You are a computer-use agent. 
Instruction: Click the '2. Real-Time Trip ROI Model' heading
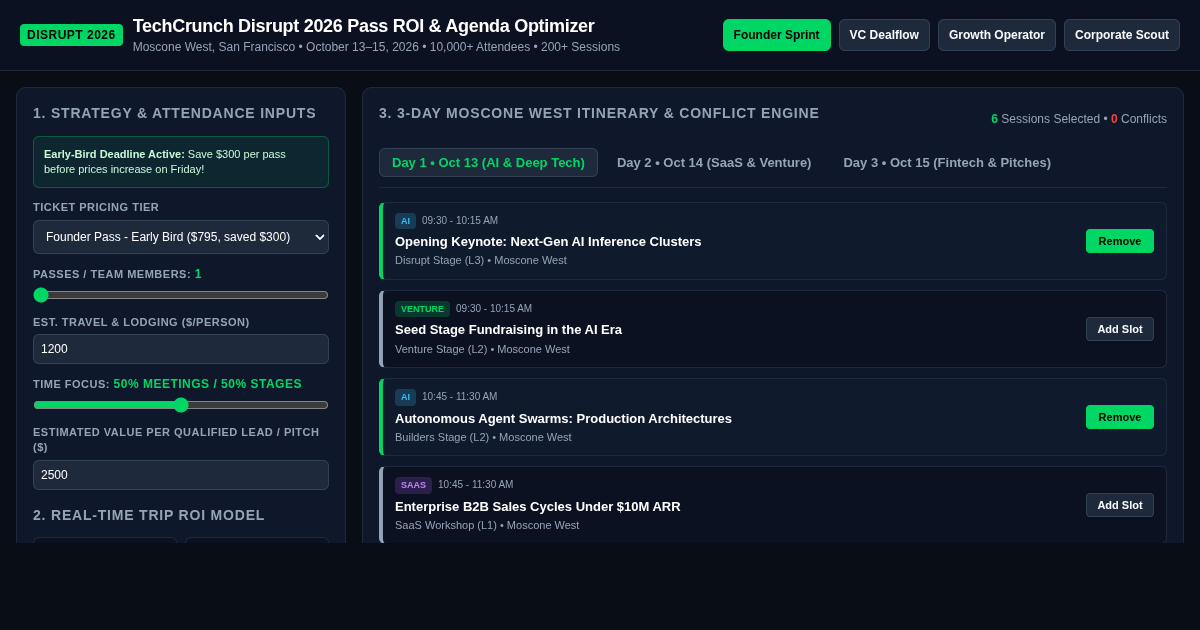click(x=149, y=515)
